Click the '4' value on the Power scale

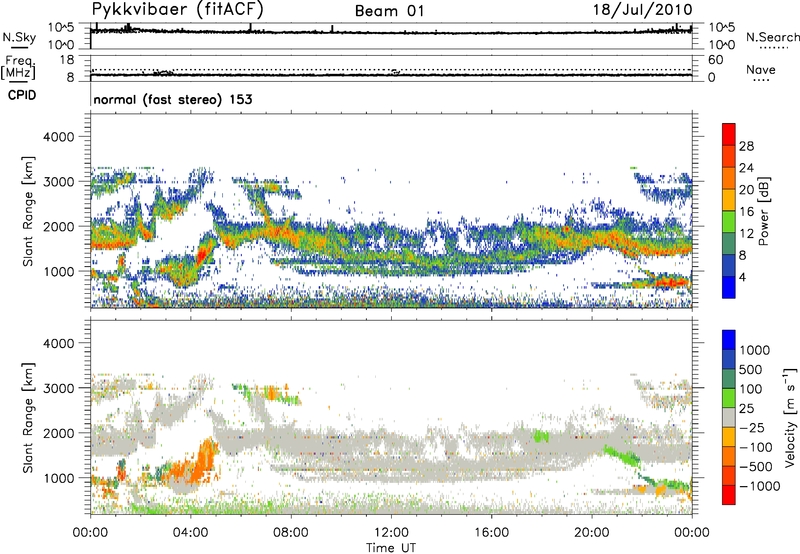click(x=743, y=277)
